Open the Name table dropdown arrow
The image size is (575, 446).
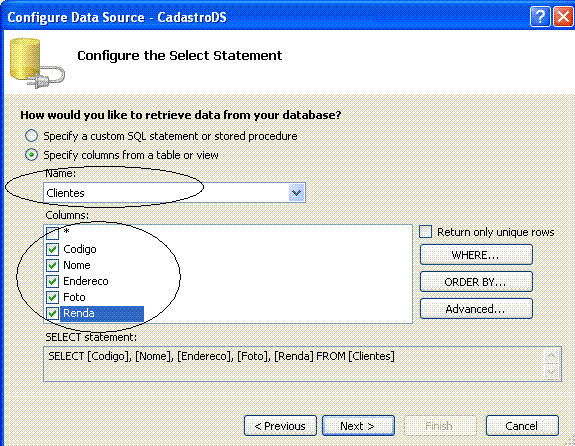(296, 193)
